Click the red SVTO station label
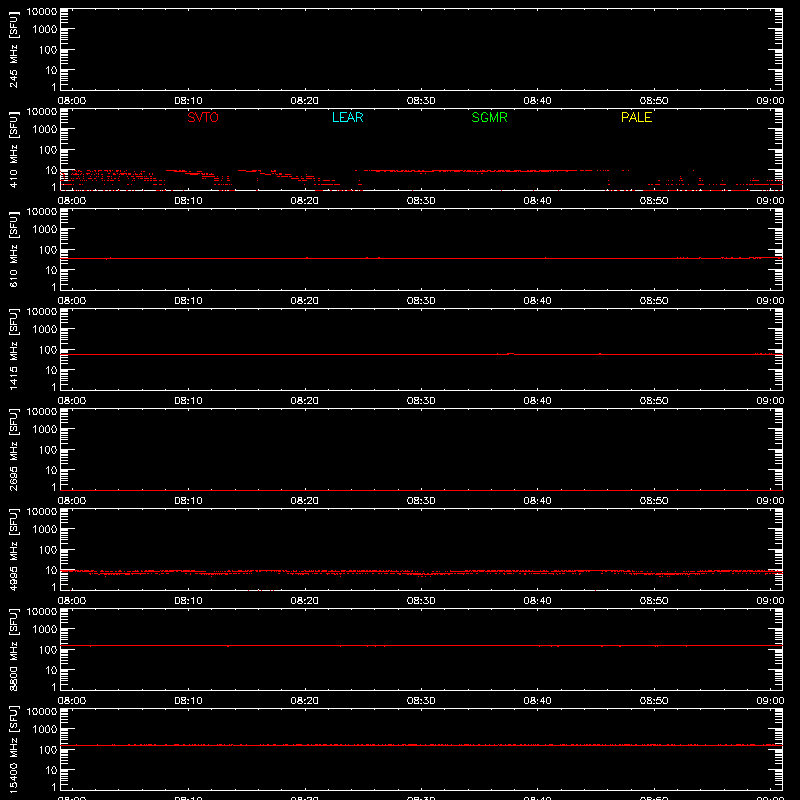 click(203, 117)
